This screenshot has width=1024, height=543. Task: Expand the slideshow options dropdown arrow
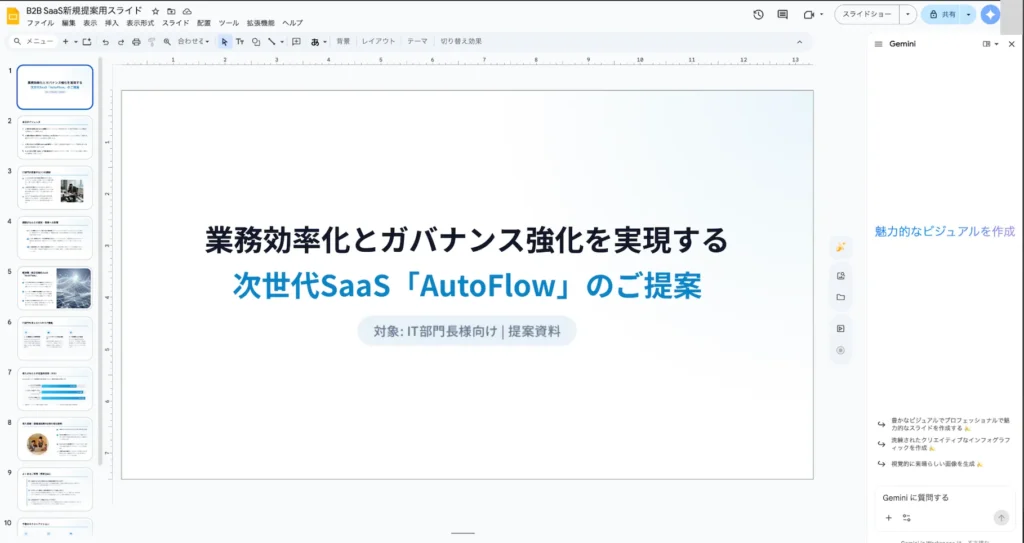pyautogui.click(x=907, y=15)
